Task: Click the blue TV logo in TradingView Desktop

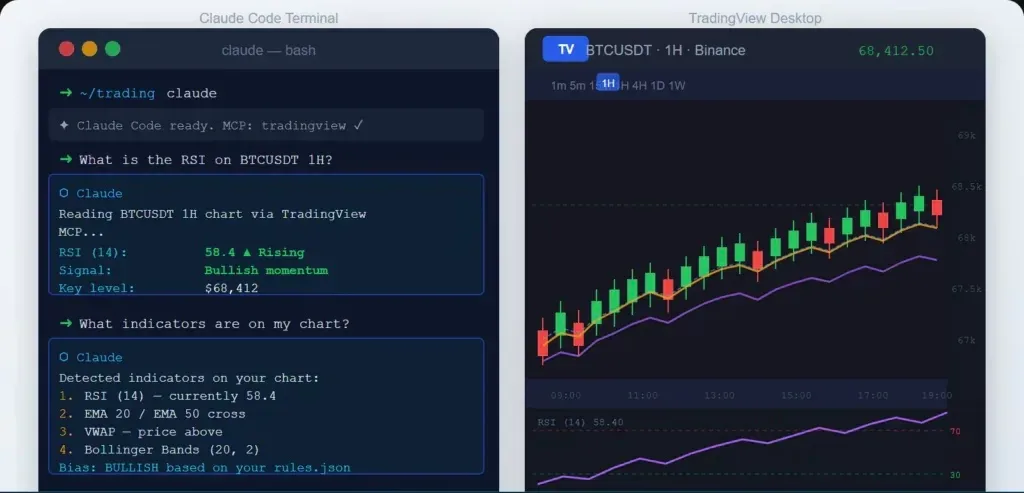Action: click(566, 50)
